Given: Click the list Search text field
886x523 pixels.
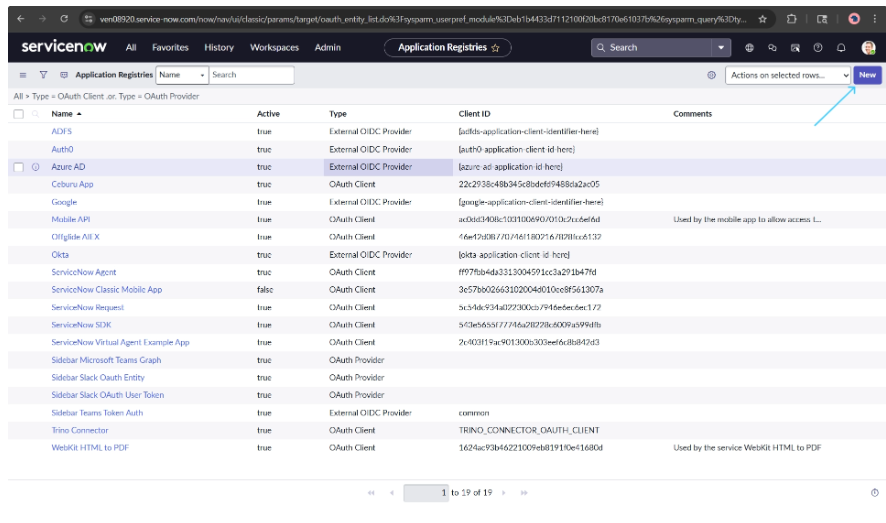Looking at the screenshot, I should click(251, 75).
